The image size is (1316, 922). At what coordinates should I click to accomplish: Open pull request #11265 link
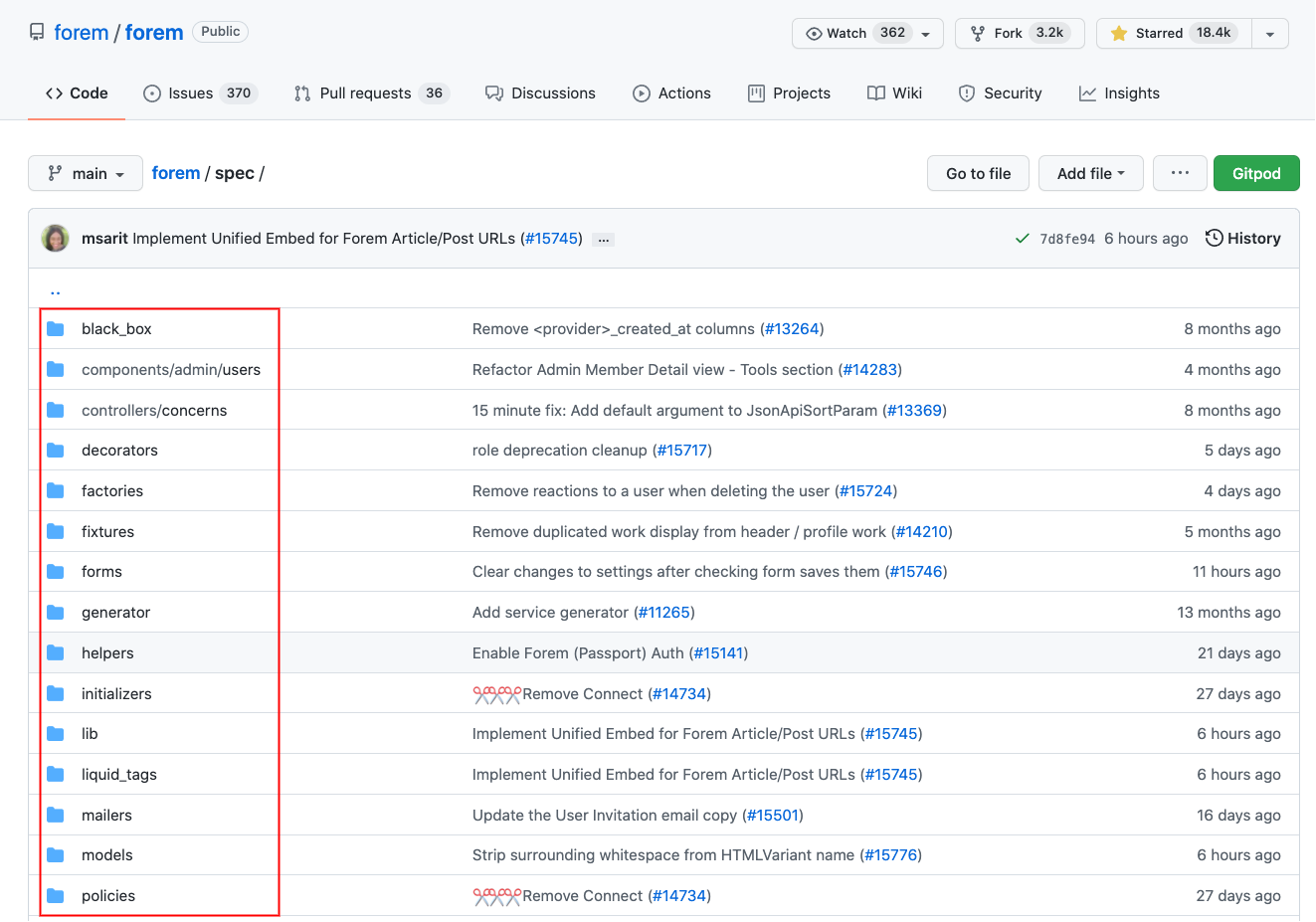coord(664,613)
